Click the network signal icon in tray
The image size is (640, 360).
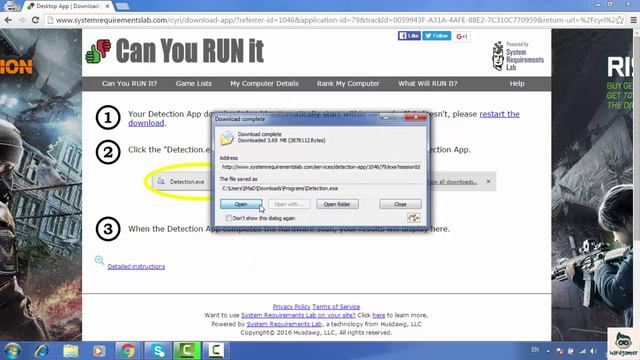pyautogui.click(x=582, y=351)
